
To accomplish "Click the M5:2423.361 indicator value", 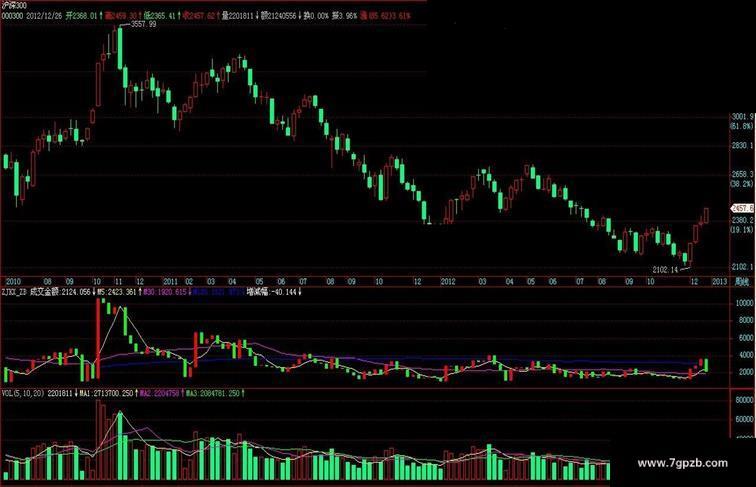I will 118,292.
